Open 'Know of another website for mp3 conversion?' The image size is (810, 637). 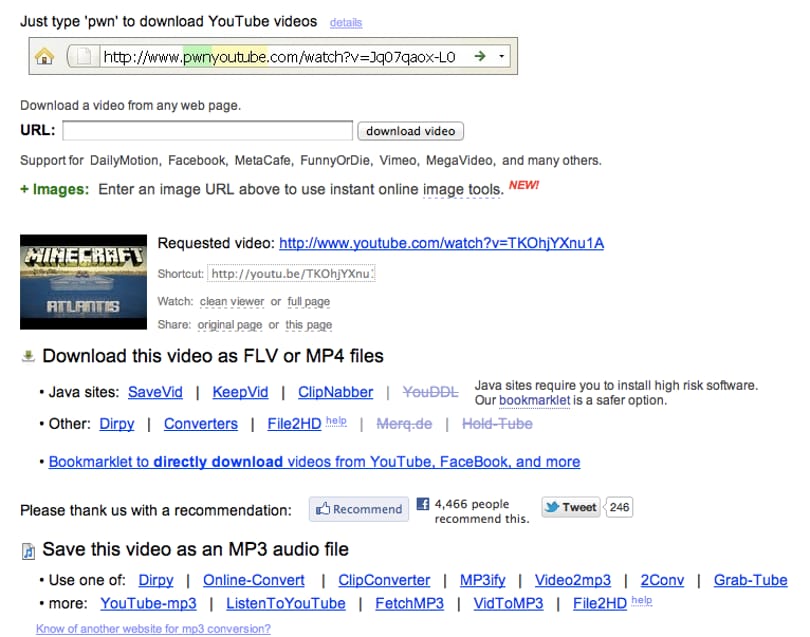click(153, 629)
